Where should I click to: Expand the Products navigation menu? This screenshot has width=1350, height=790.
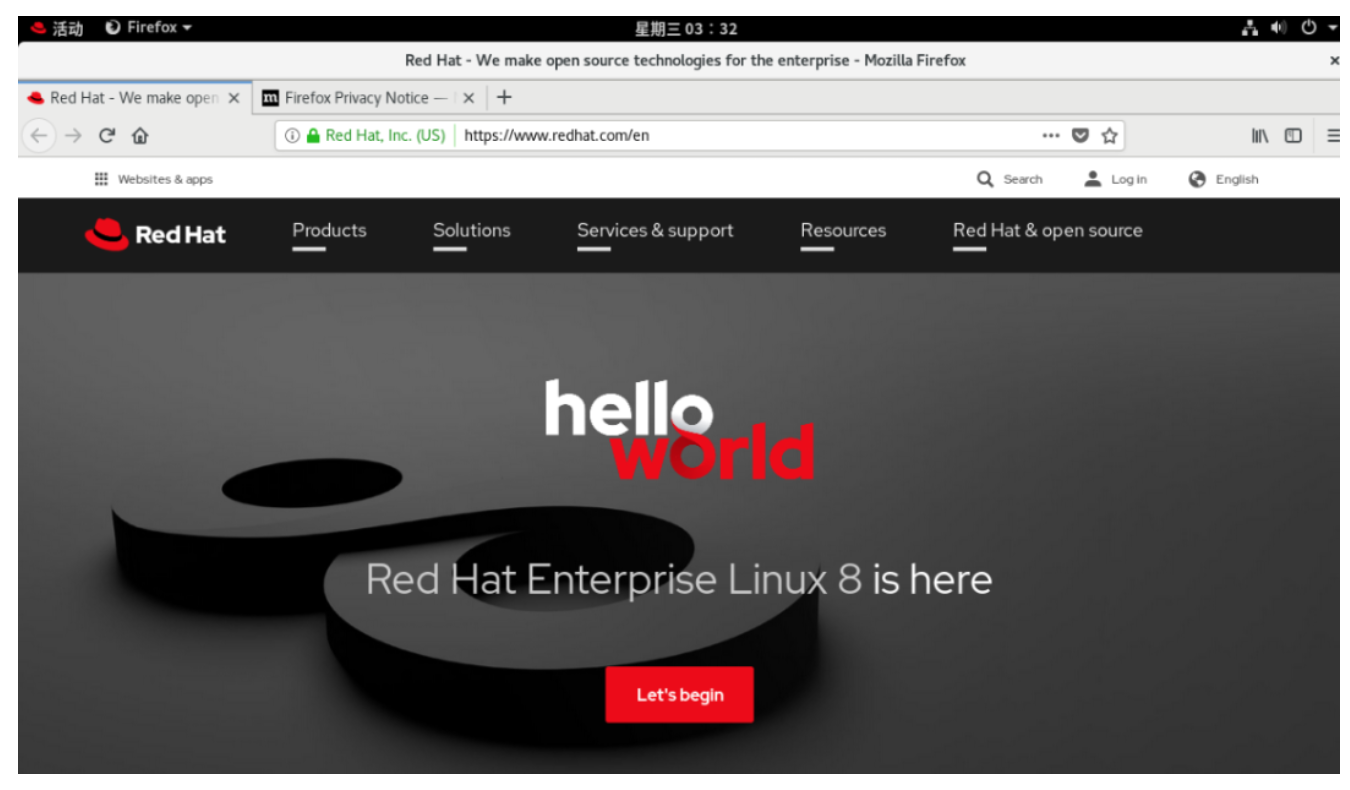329,231
